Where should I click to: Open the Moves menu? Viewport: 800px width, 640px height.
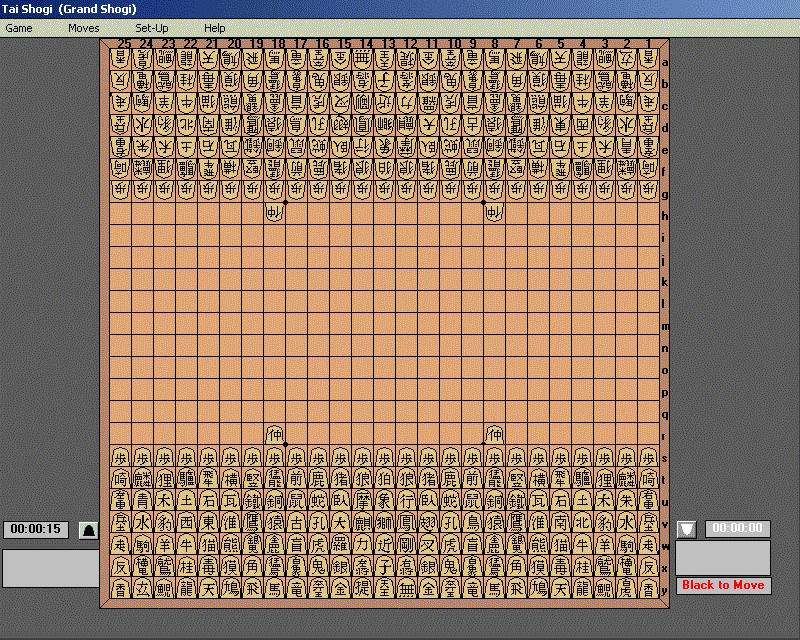tap(84, 28)
